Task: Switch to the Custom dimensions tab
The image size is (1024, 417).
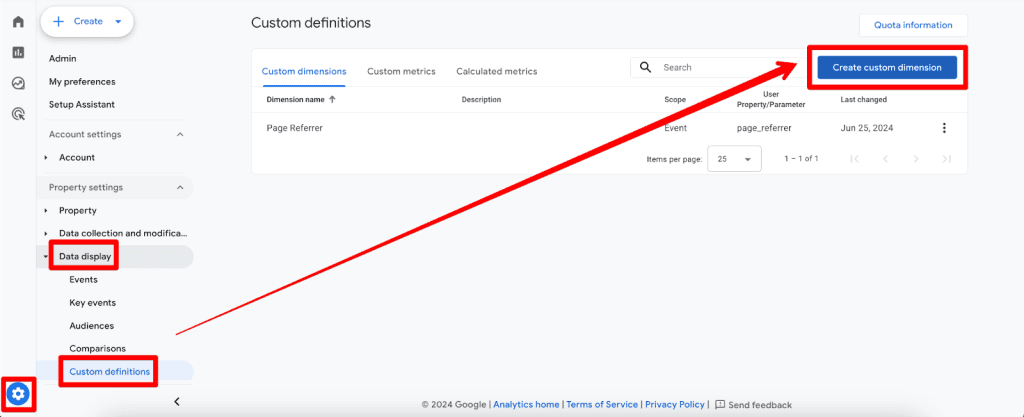Action: pyautogui.click(x=304, y=71)
